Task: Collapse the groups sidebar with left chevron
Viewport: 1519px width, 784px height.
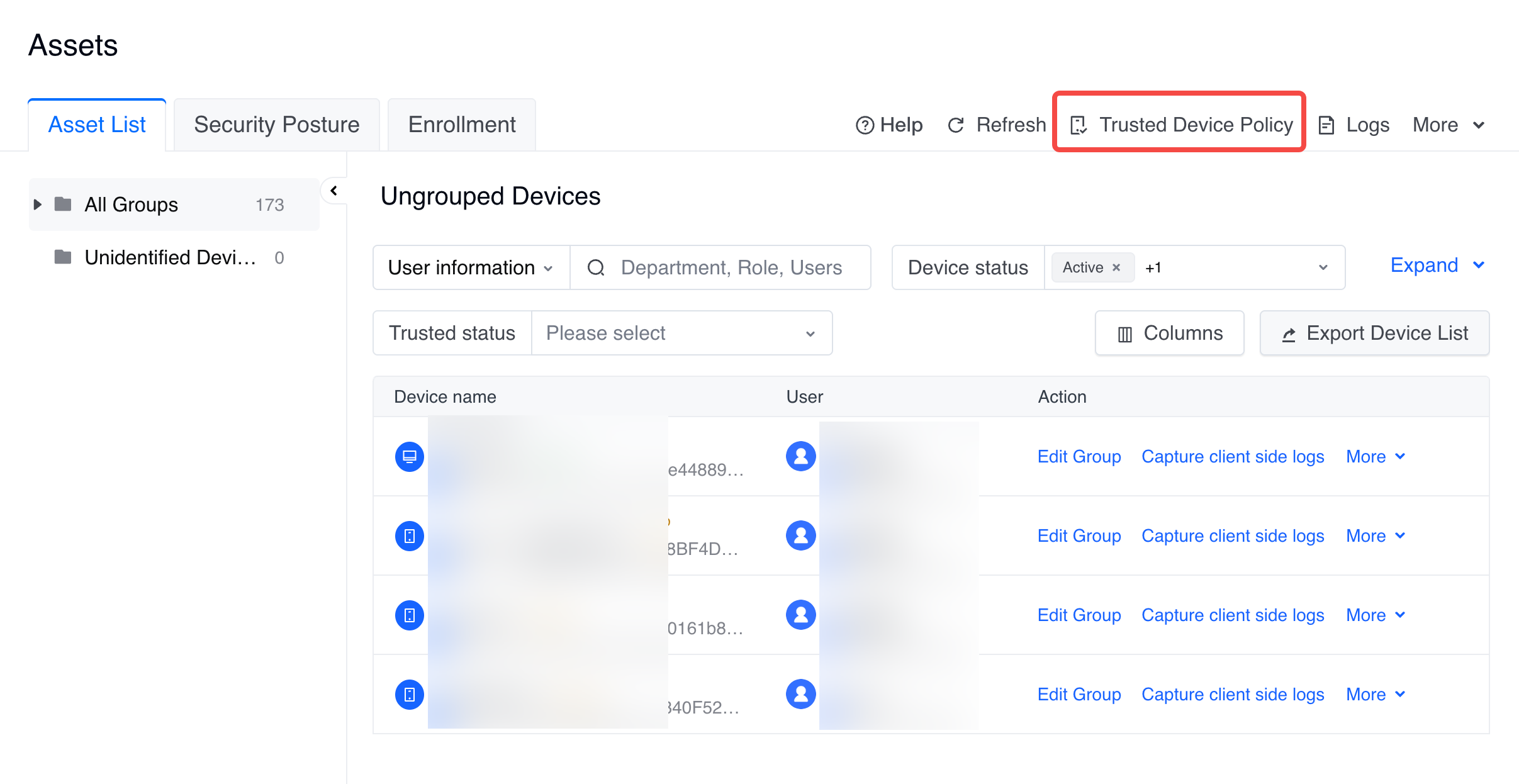Action: click(x=334, y=191)
